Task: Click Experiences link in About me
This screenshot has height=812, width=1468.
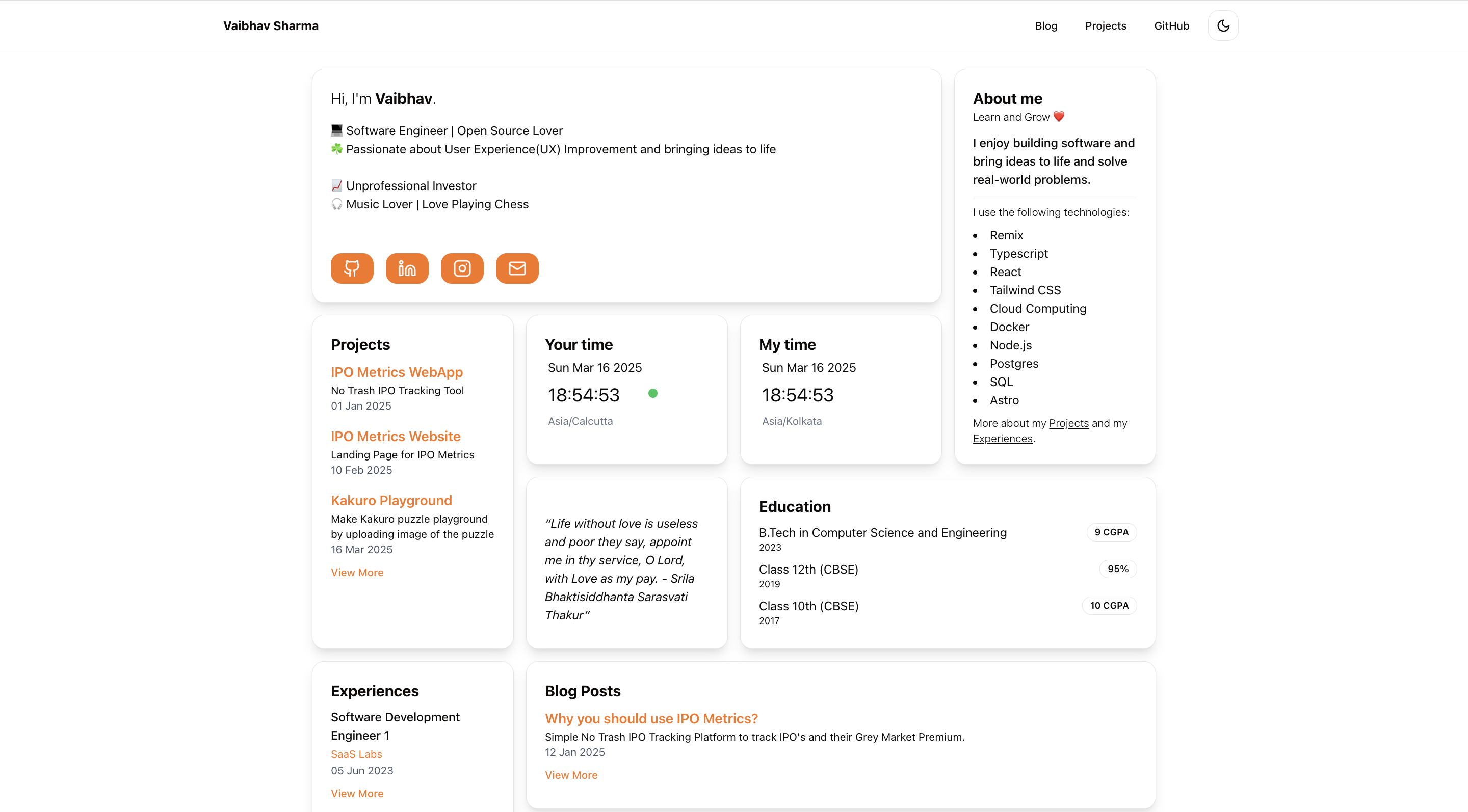Action: pos(1003,439)
